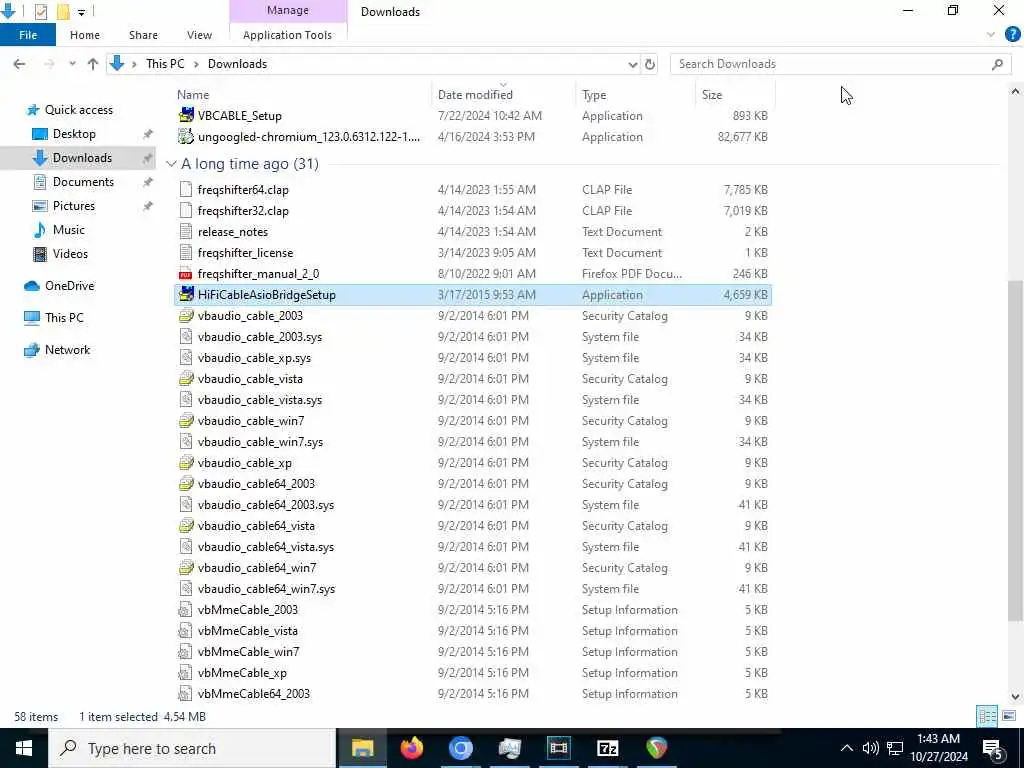Image resolution: width=1024 pixels, height=768 pixels.
Task: Click taskbar search box
Action: pyautogui.click(x=192, y=748)
